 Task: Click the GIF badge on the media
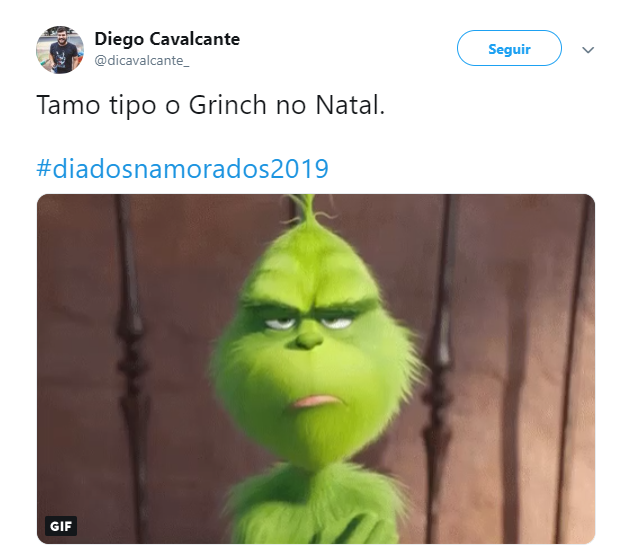click(61, 526)
